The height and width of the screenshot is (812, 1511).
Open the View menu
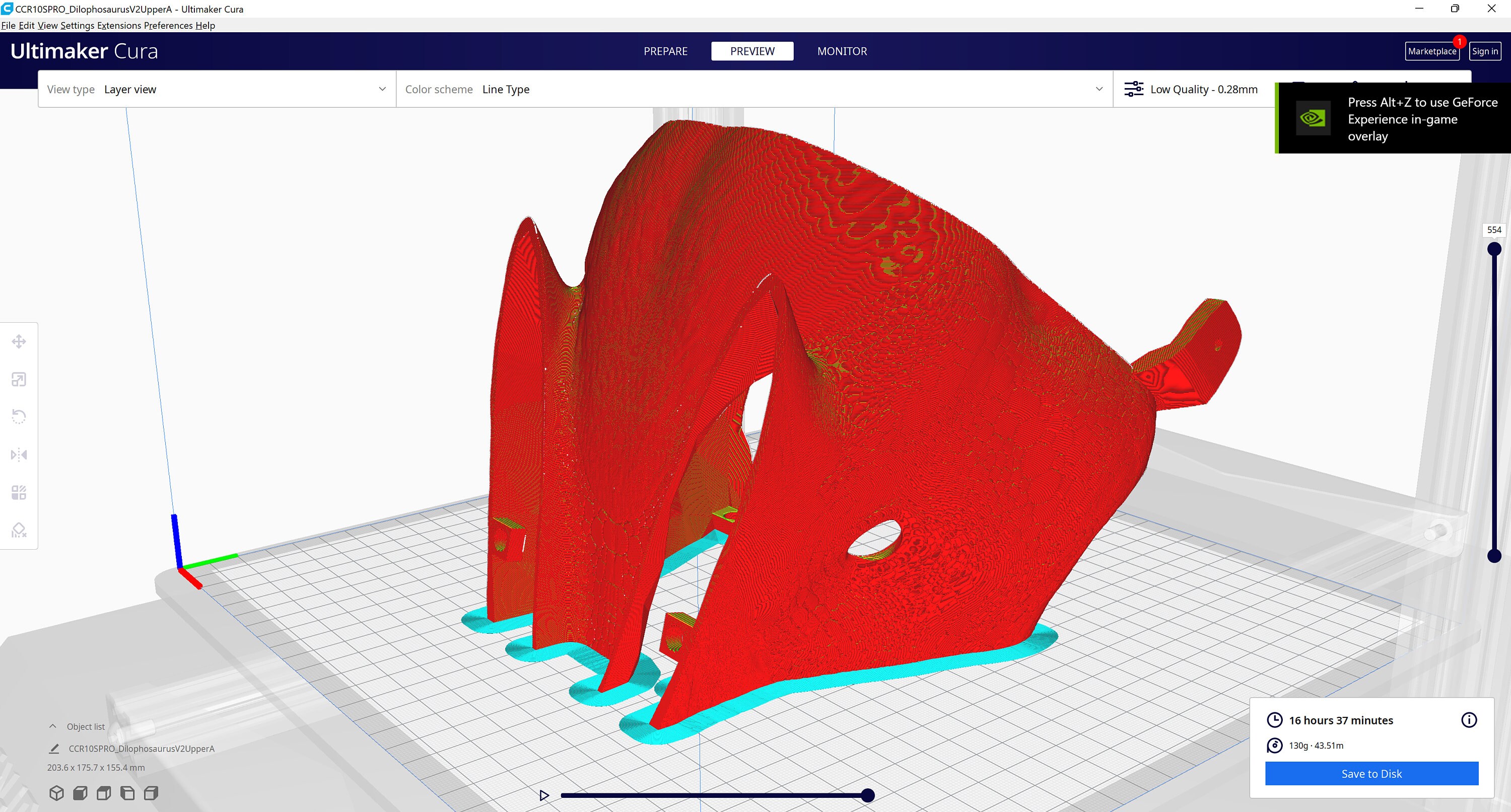tap(47, 25)
